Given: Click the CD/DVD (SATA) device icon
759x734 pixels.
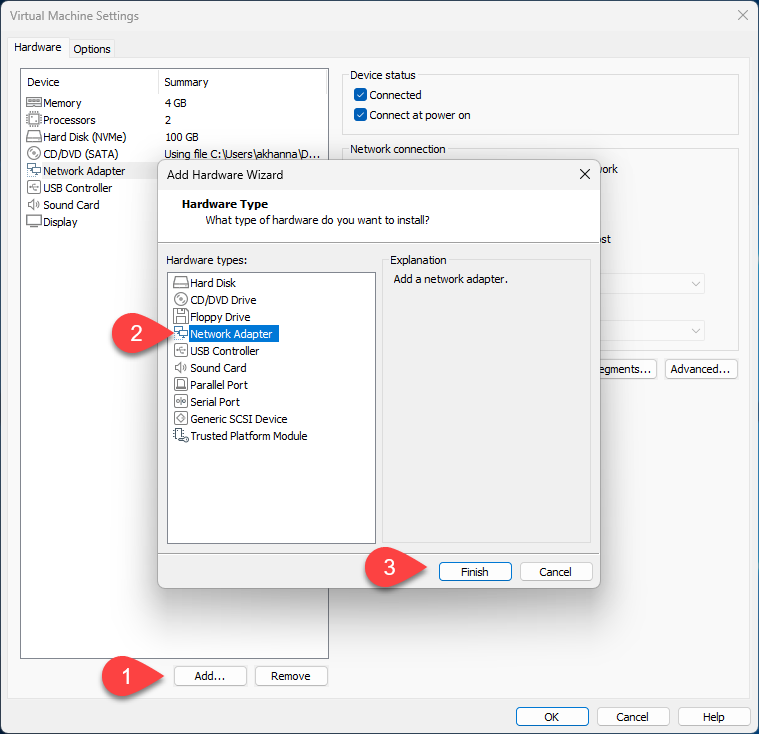Looking at the screenshot, I should [x=33, y=153].
